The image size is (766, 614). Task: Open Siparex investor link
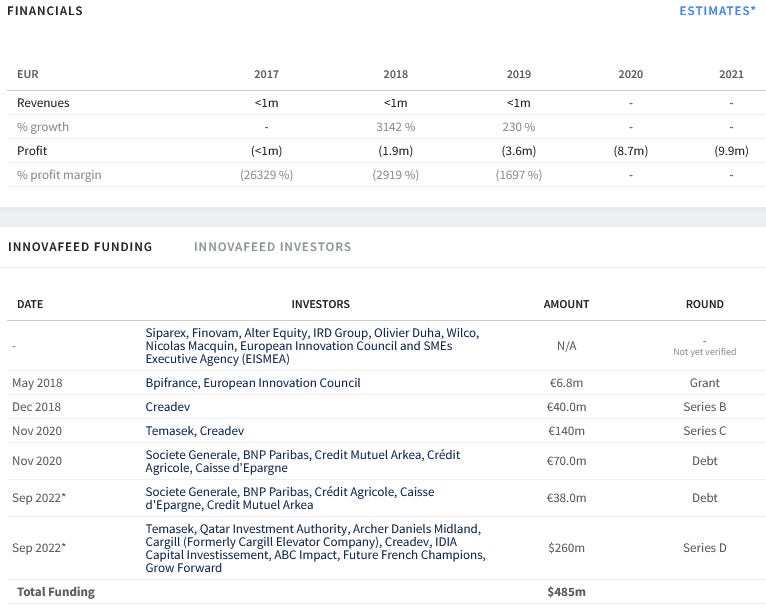166,333
